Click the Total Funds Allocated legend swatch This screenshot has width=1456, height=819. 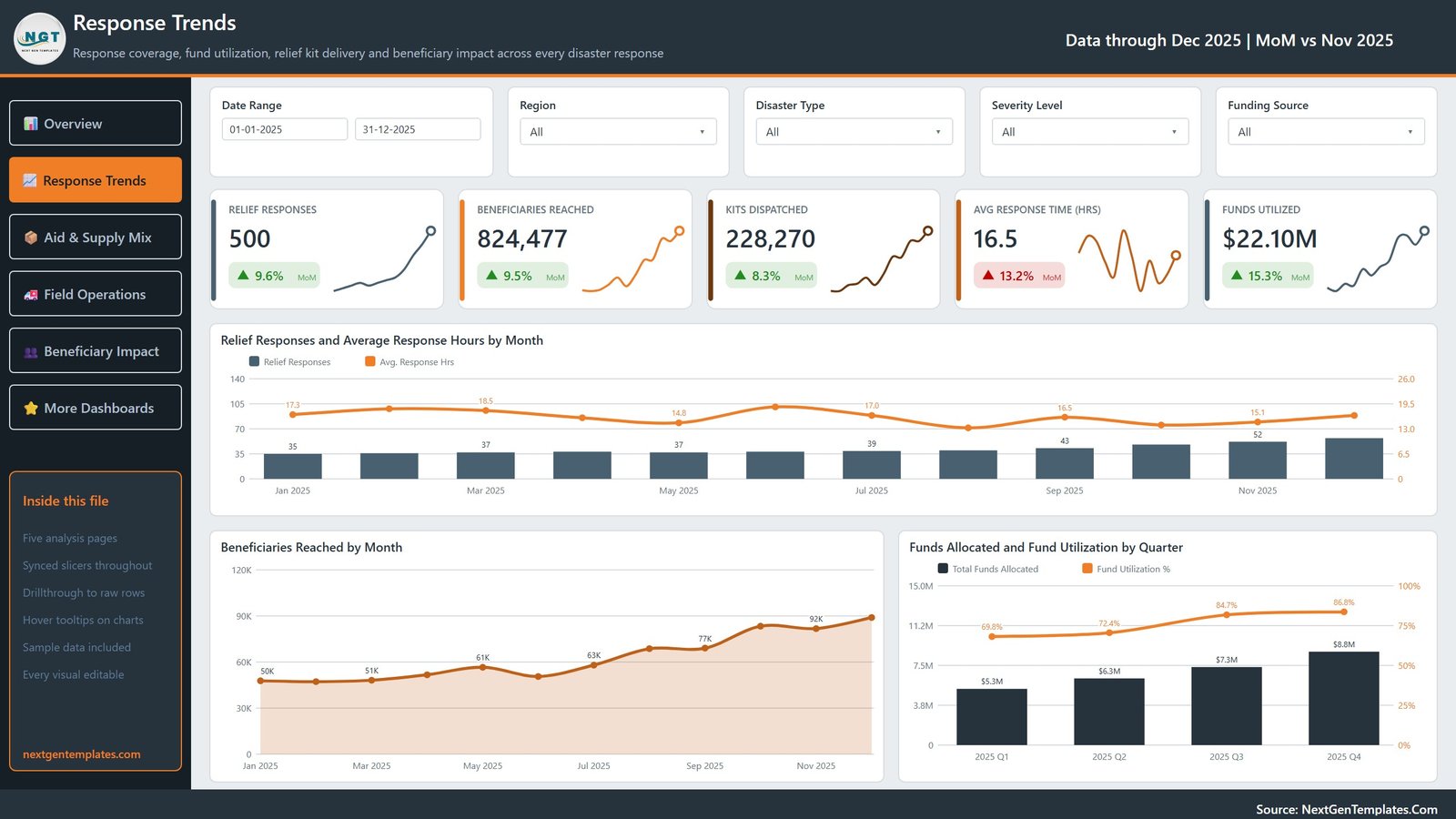coord(943,568)
